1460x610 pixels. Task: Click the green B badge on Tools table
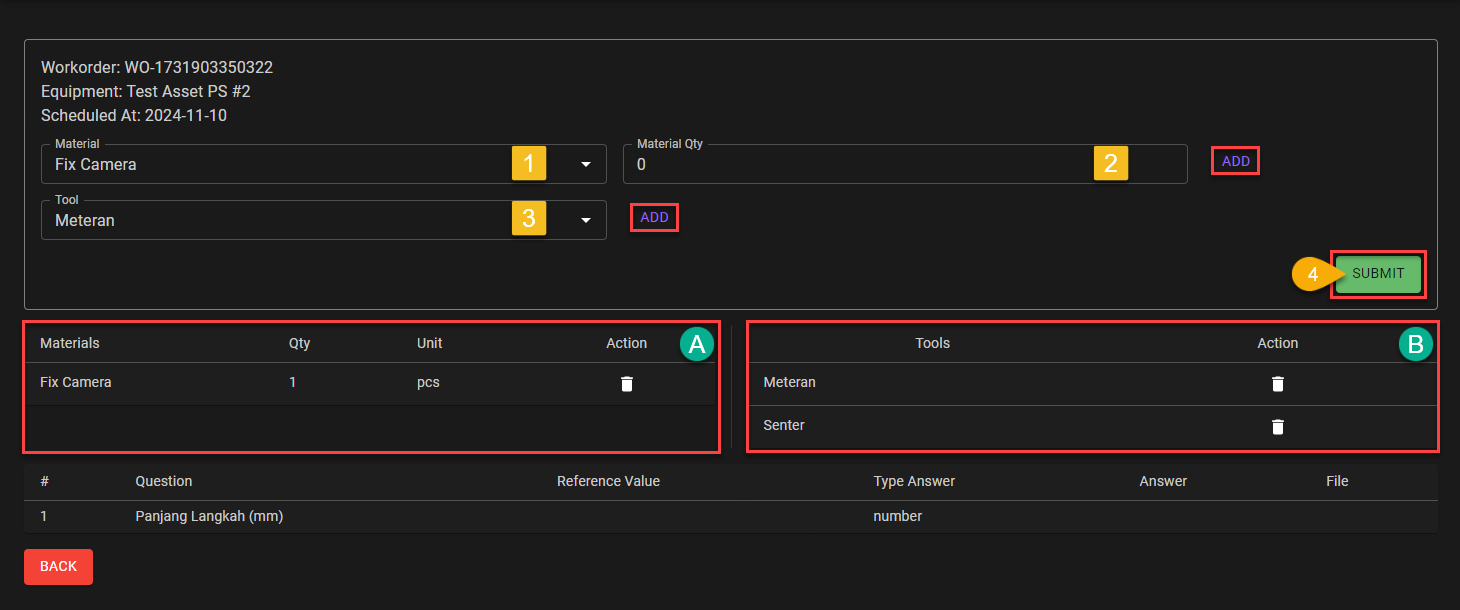(1415, 344)
